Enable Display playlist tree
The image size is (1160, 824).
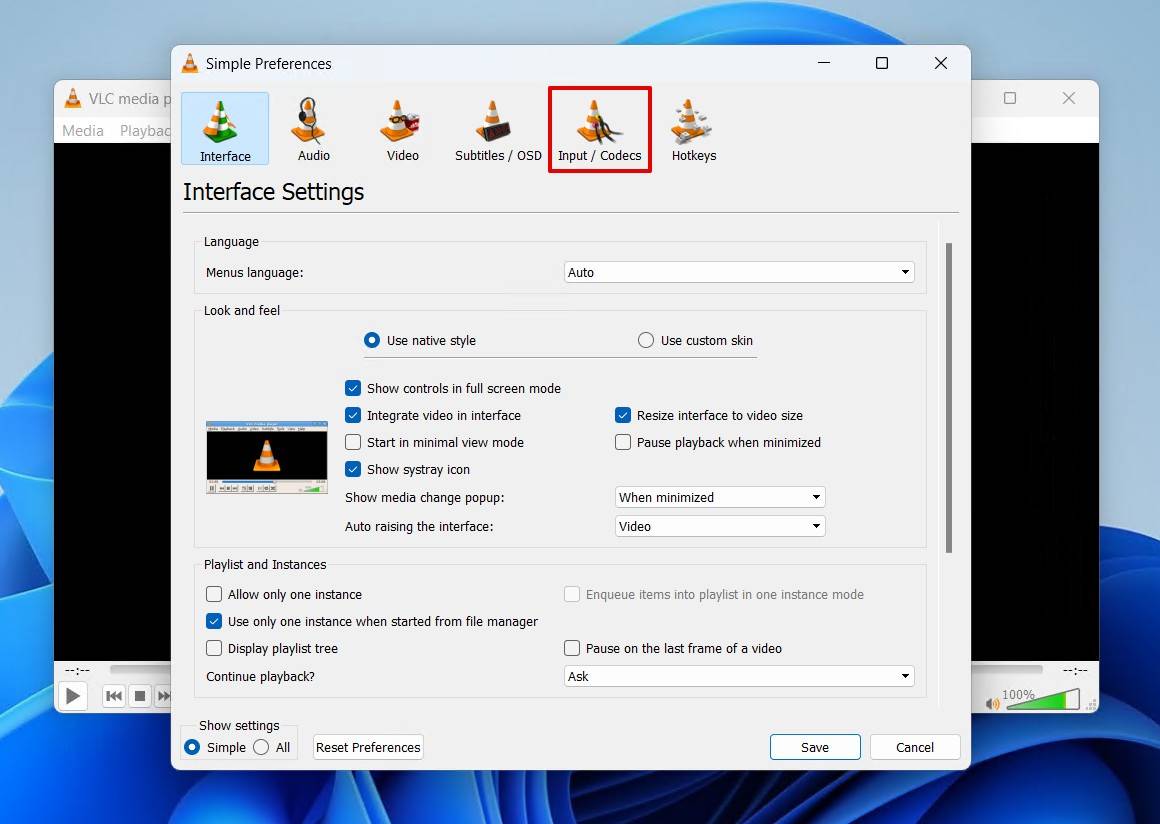[272, 649]
